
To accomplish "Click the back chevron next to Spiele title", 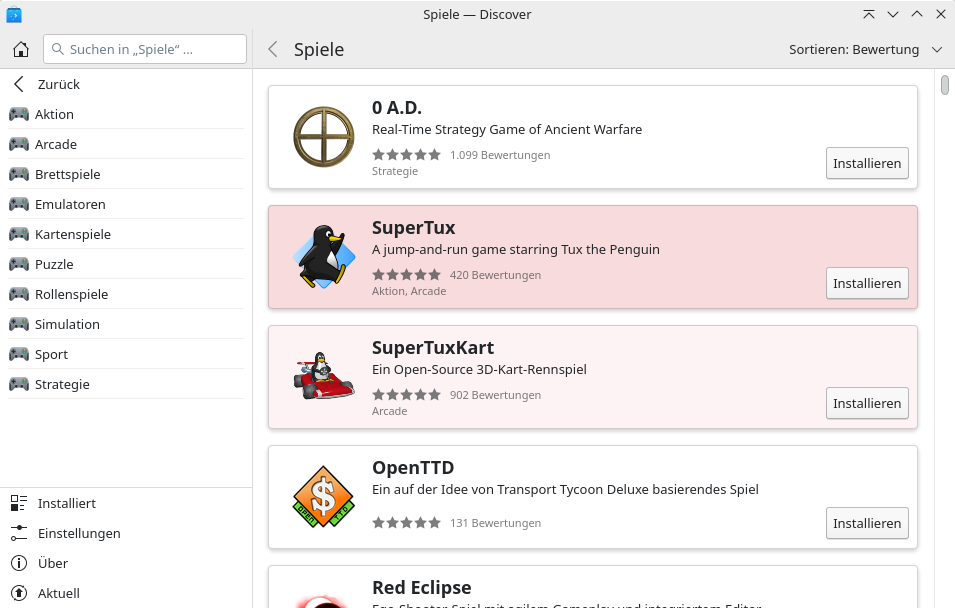I will [x=273, y=49].
